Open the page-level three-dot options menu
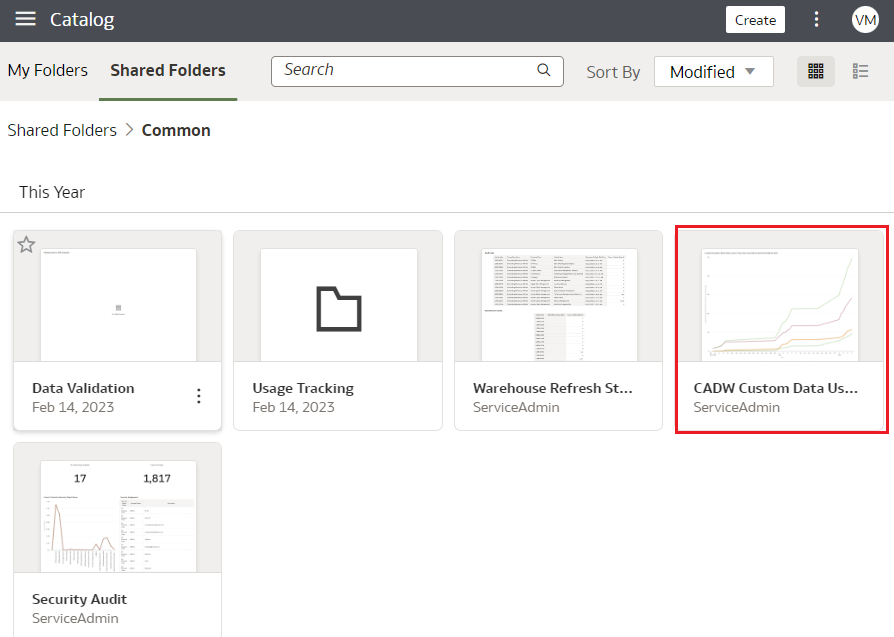This screenshot has height=637, width=894. [817, 20]
